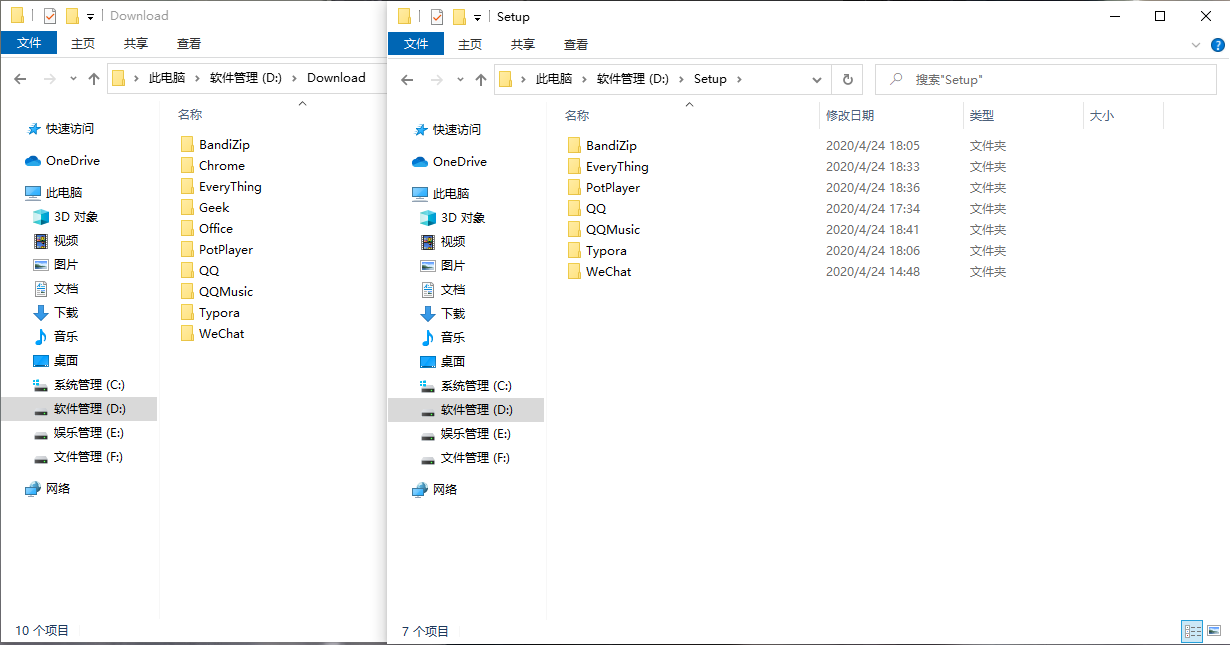The image size is (1230, 645).
Task: Expand the address bar history dropdown in Setup
Action: point(817,79)
